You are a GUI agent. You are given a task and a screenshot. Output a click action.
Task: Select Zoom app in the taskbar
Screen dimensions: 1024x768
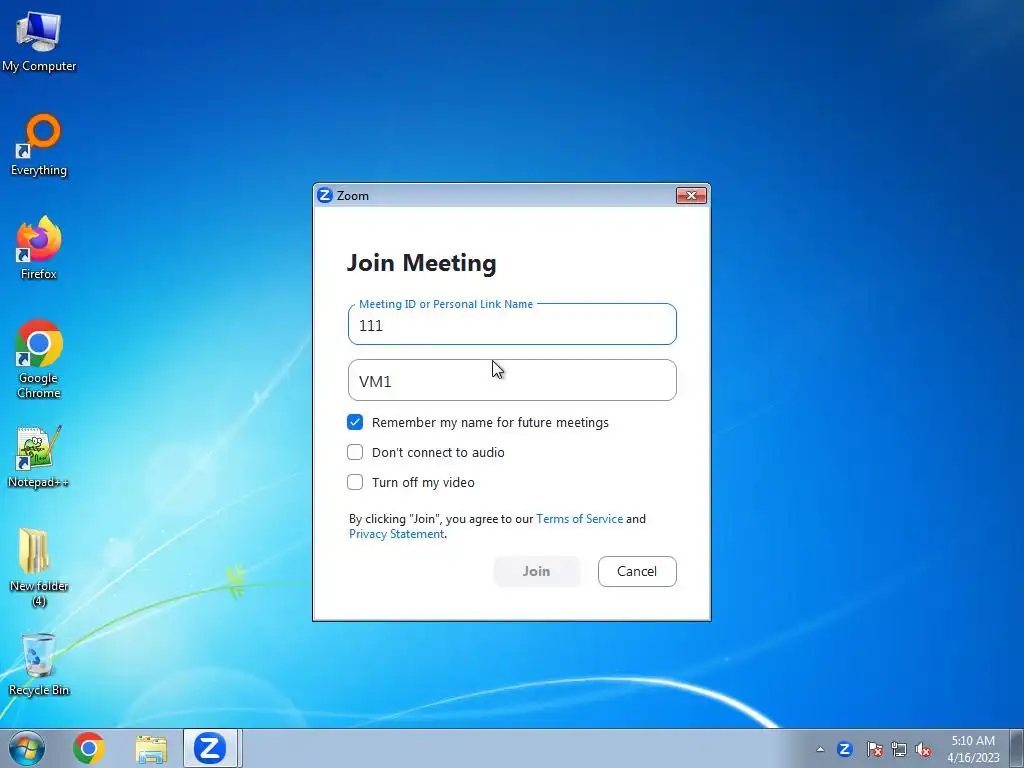pos(210,748)
